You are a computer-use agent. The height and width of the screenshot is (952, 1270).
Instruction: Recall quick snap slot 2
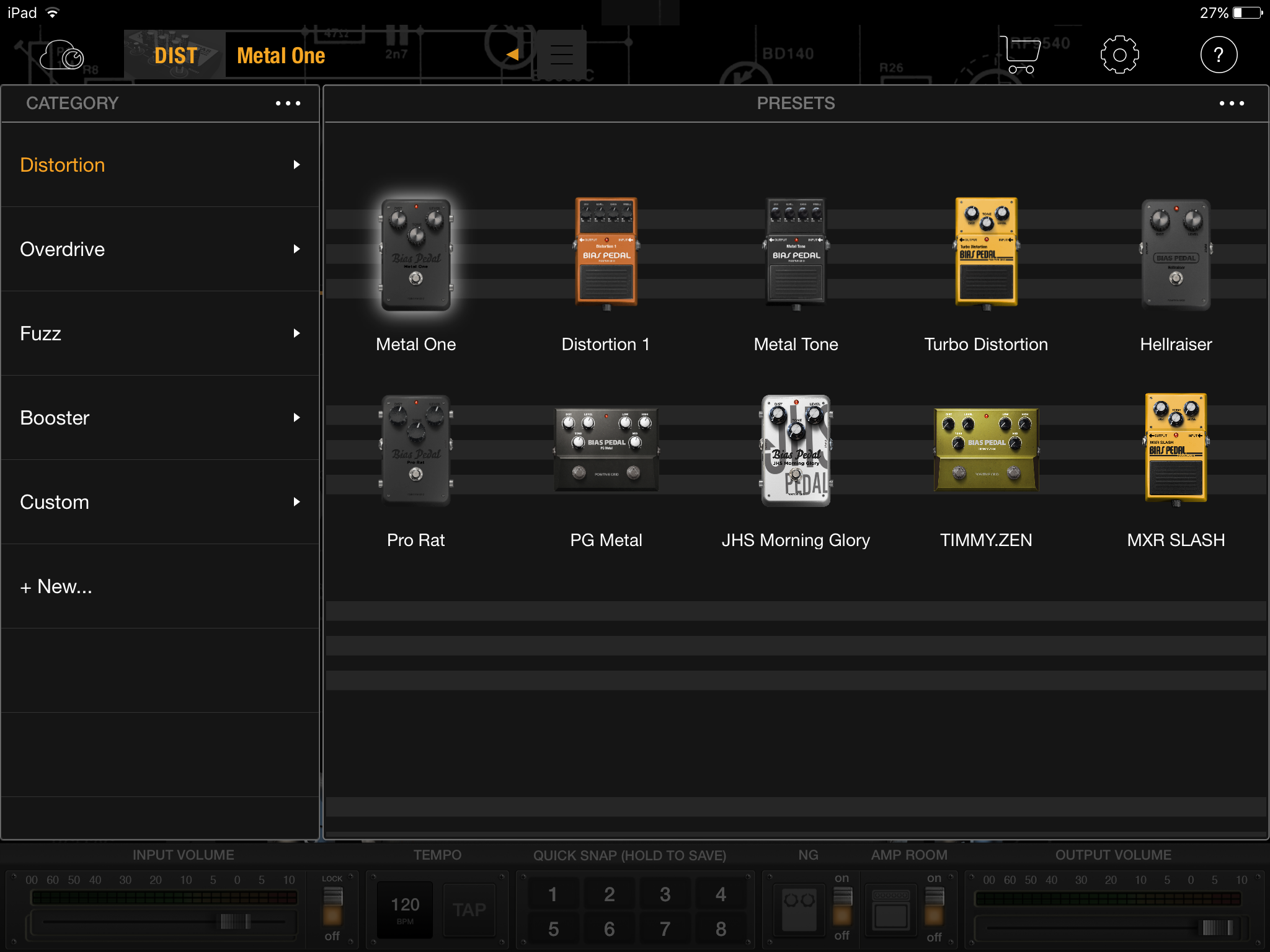pos(609,894)
